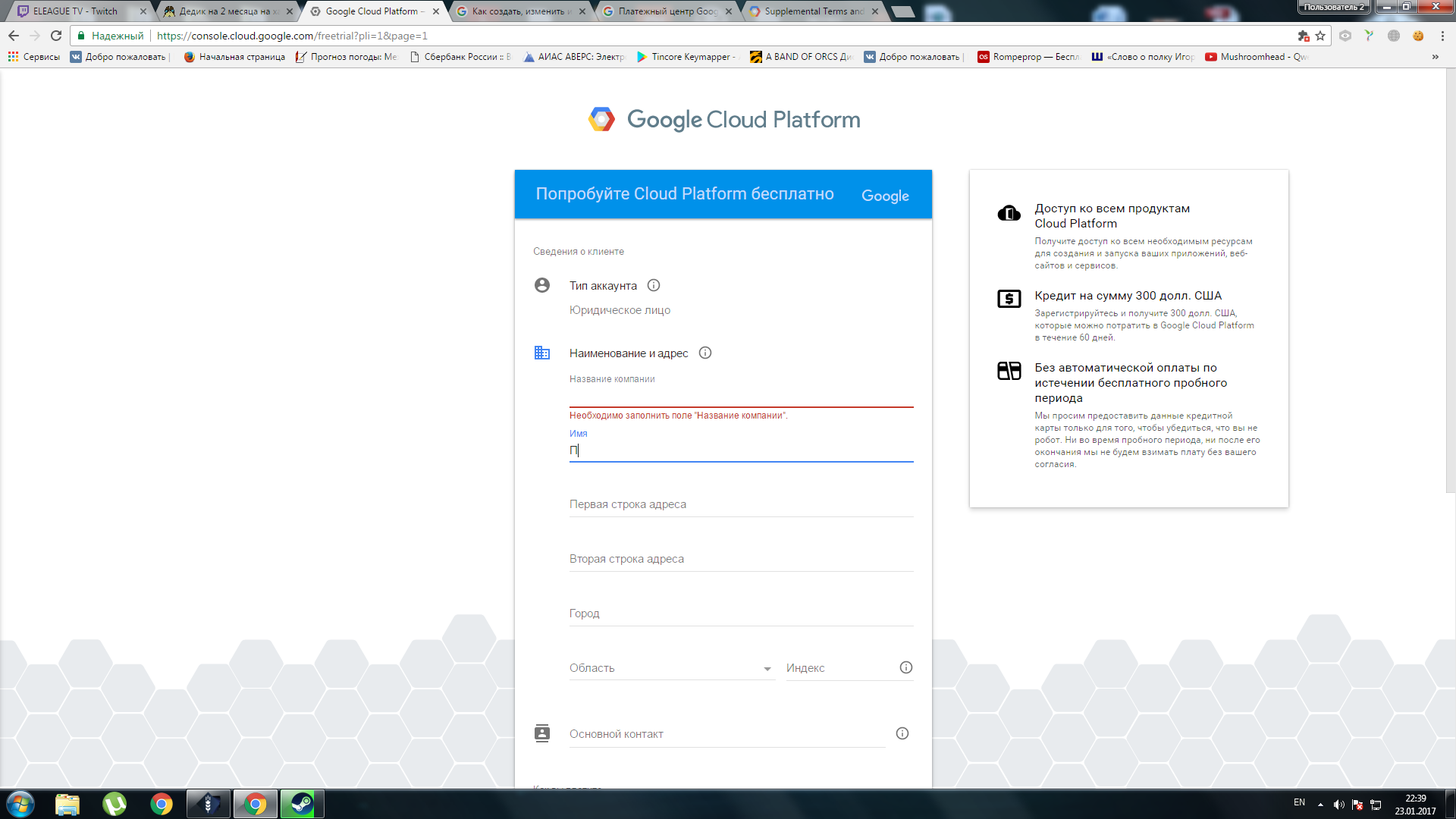1456x819 pixels.
Task: Open the A BAND OF ORCS bookmark
Action: coord(802,57)
